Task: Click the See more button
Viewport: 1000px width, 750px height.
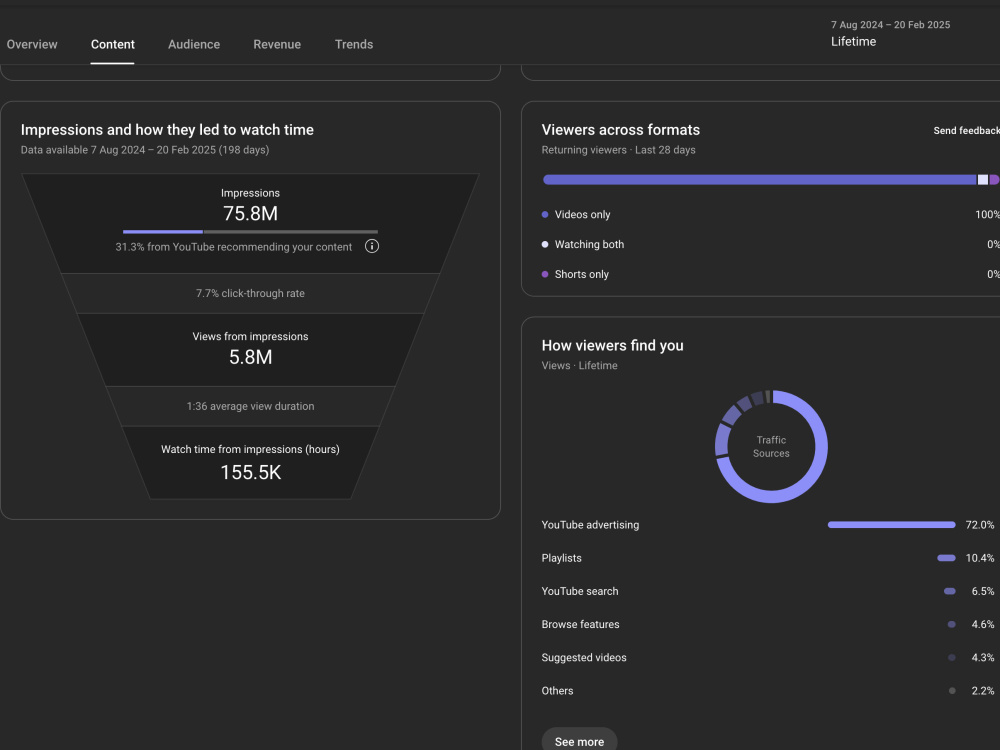Action: (x=579, y=741)
